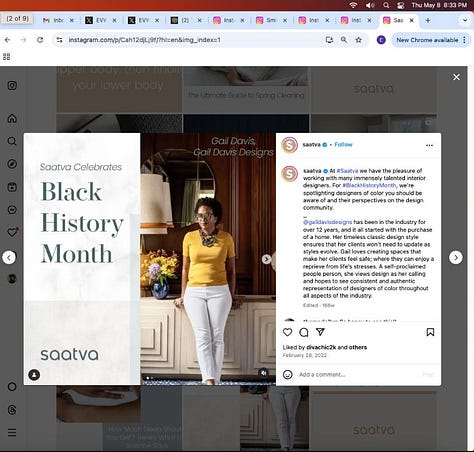Close the Gmail Inbox tab
474x452 pixels.
[x=72, y=20]
